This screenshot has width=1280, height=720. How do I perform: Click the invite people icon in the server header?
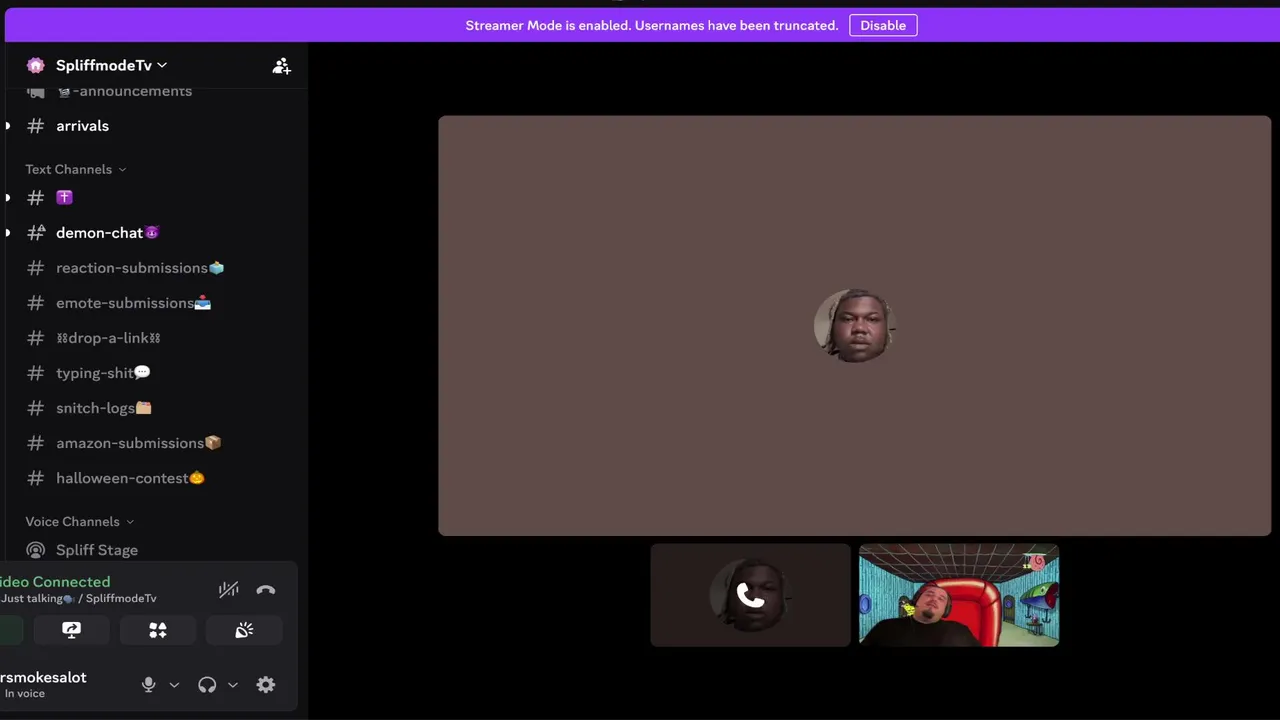[281, 66]
